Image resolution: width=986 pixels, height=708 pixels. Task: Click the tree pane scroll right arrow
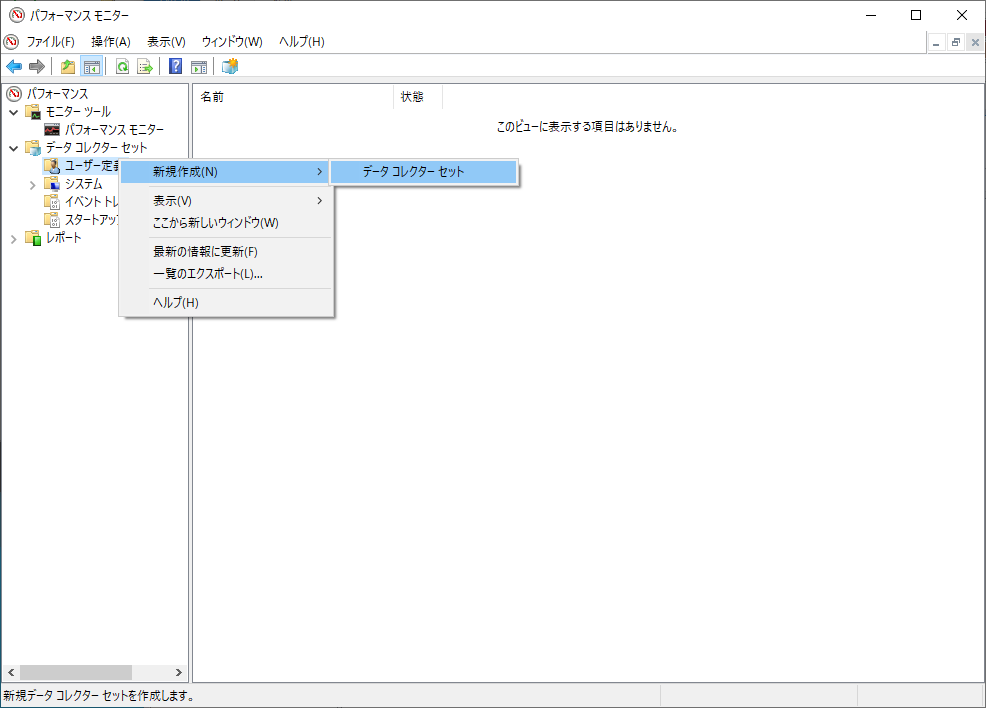[x=179, y=672]
